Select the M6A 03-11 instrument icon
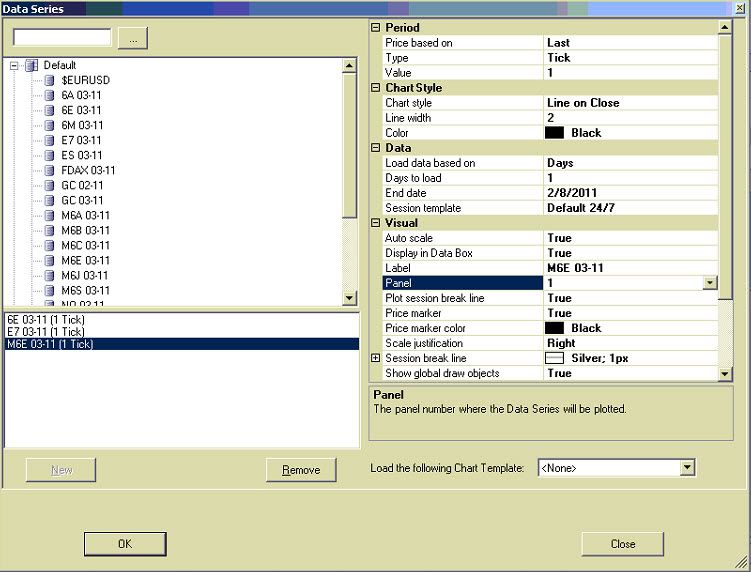This screenshot has width=751, height=572. [x=49, y=215]
